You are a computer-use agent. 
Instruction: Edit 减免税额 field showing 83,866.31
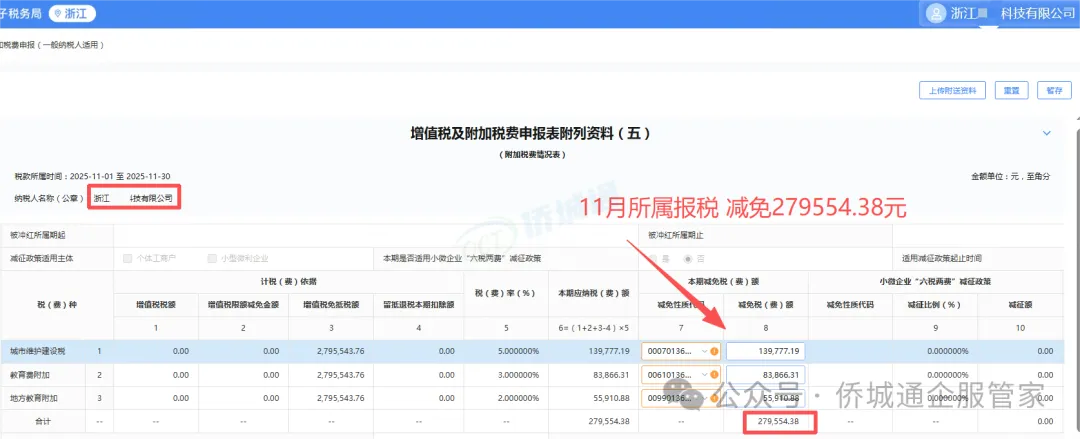click(x=766, y=374)
